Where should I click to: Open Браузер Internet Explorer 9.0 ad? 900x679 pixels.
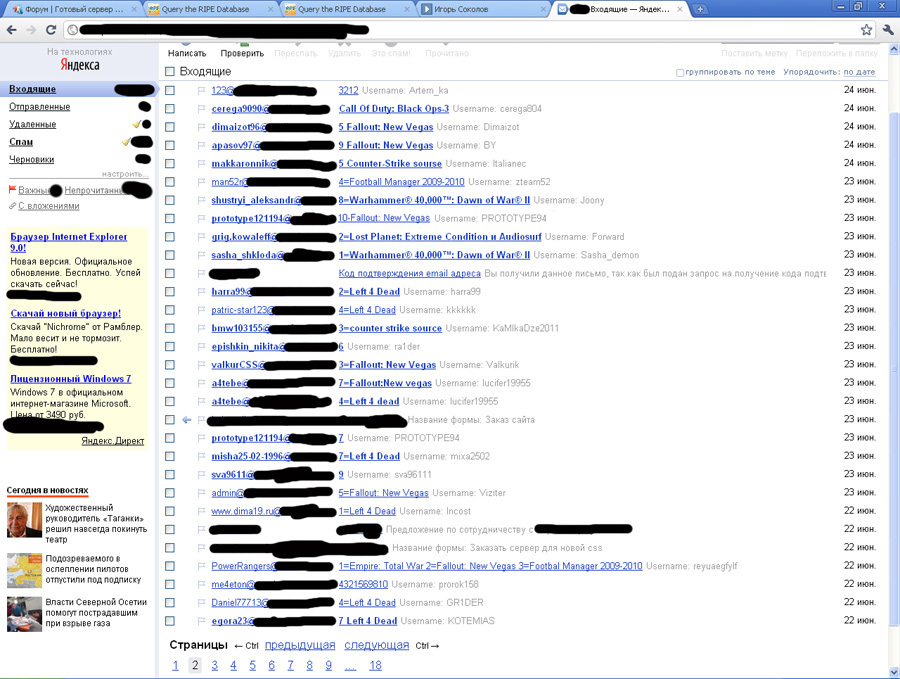pyautogui.click(x=68, y=242)
